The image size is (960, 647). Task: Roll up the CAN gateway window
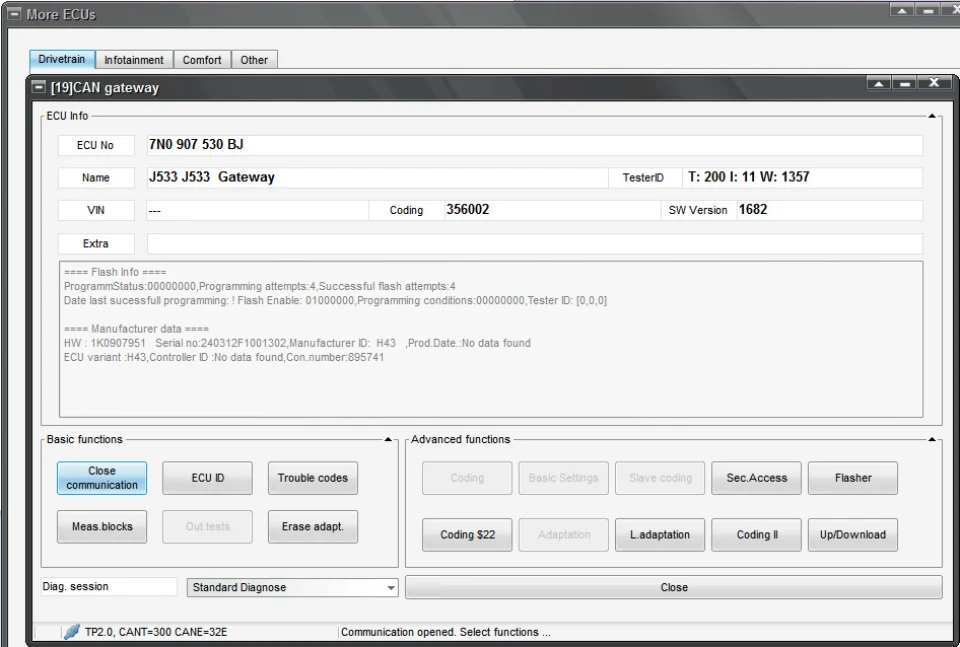pos(879,83)
